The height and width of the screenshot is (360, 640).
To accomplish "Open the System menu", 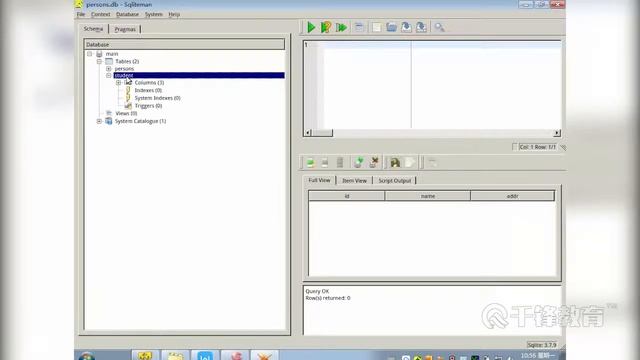I will click(x=153, y=14).
